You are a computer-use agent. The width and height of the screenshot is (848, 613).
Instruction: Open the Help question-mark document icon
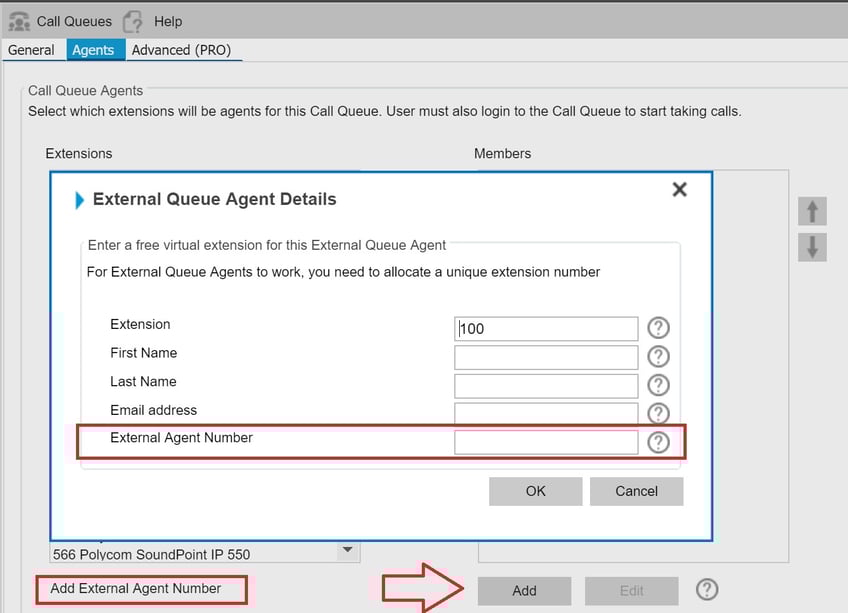[133, 22]
